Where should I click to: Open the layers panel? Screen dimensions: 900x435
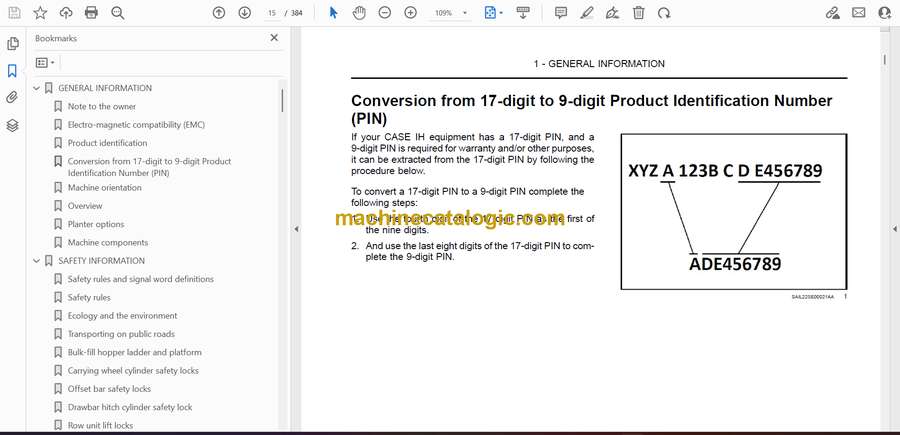12,126
